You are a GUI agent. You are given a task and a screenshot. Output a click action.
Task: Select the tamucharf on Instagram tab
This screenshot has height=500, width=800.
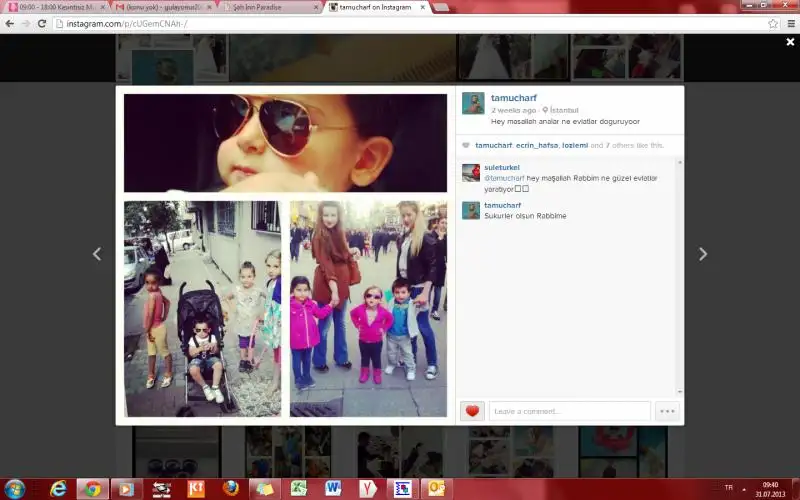(377, 7)
